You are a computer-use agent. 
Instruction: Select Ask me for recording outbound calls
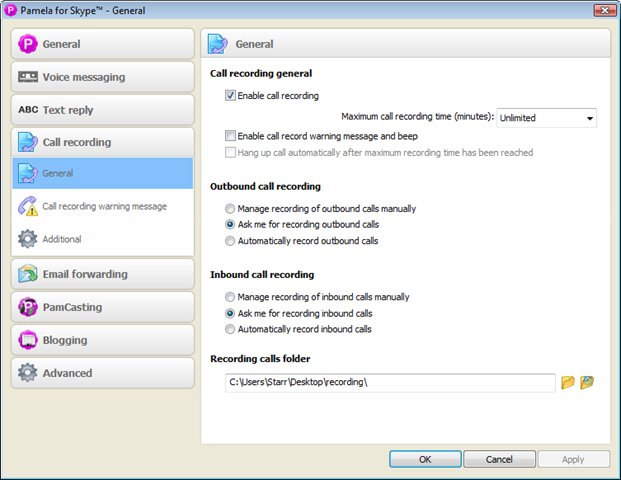(230, 225)
